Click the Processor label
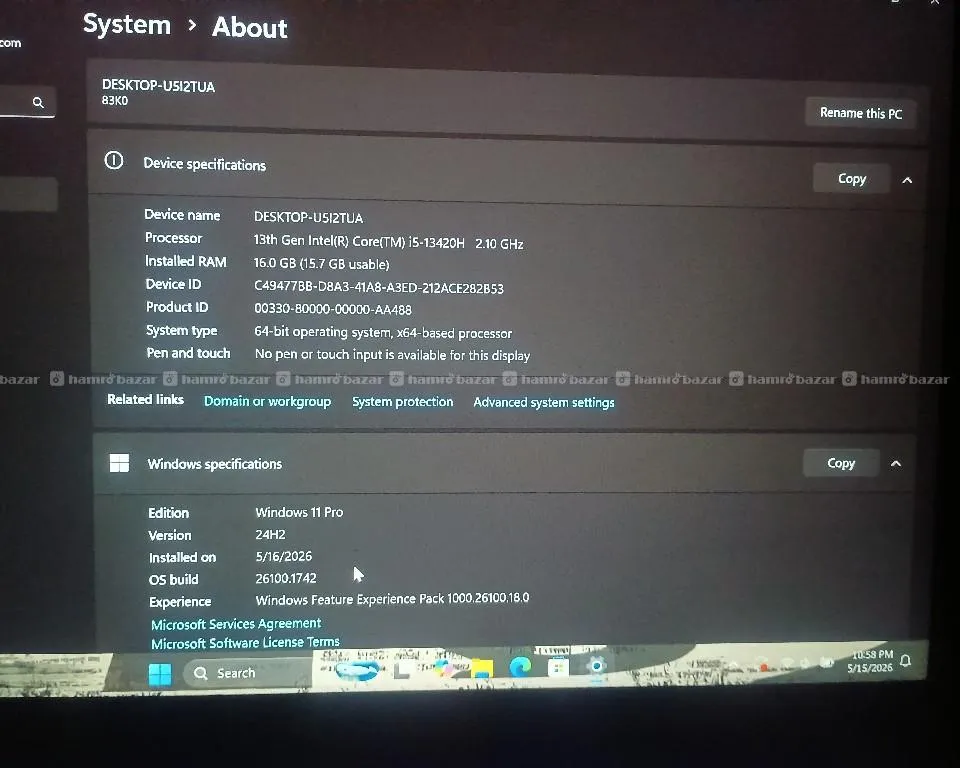This screenshot has height=768, width=960. point(173,238)
